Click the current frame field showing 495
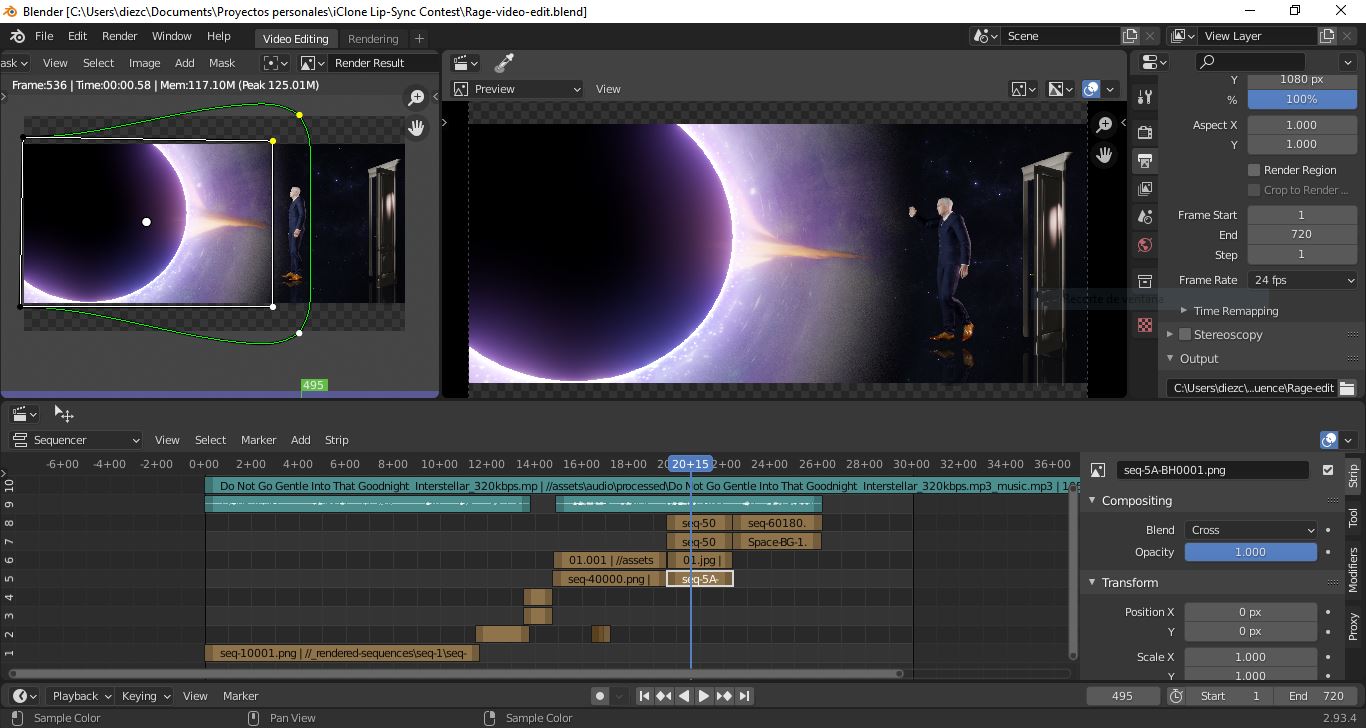 (1122, 696)
